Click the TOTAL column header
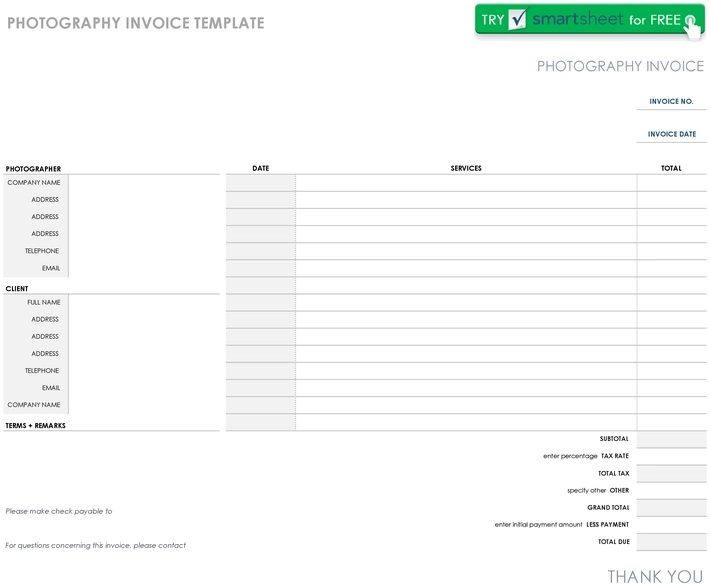The image size is (710, 586). 671,168
